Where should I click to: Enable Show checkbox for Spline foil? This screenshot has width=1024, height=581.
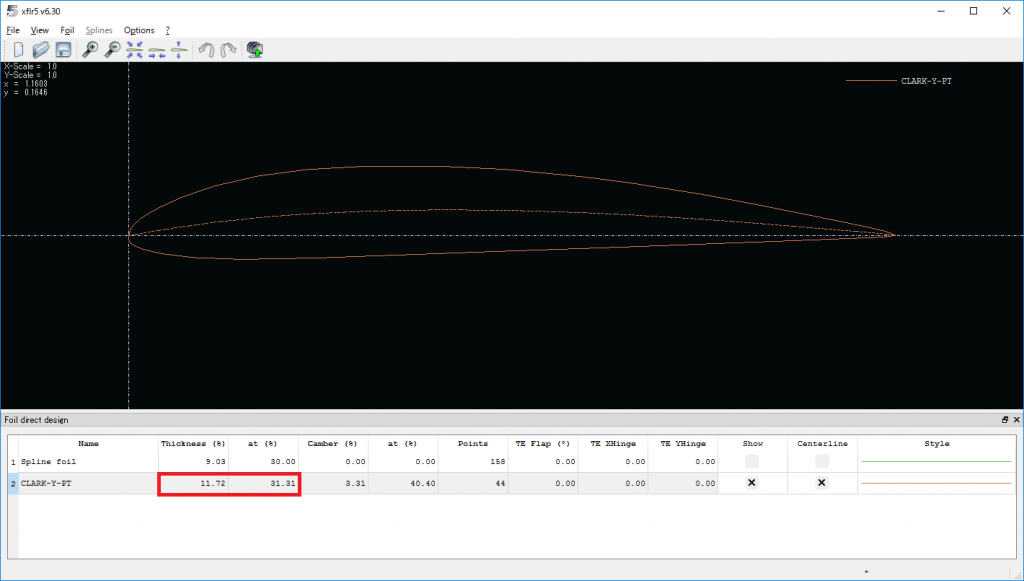pos(752,461)
